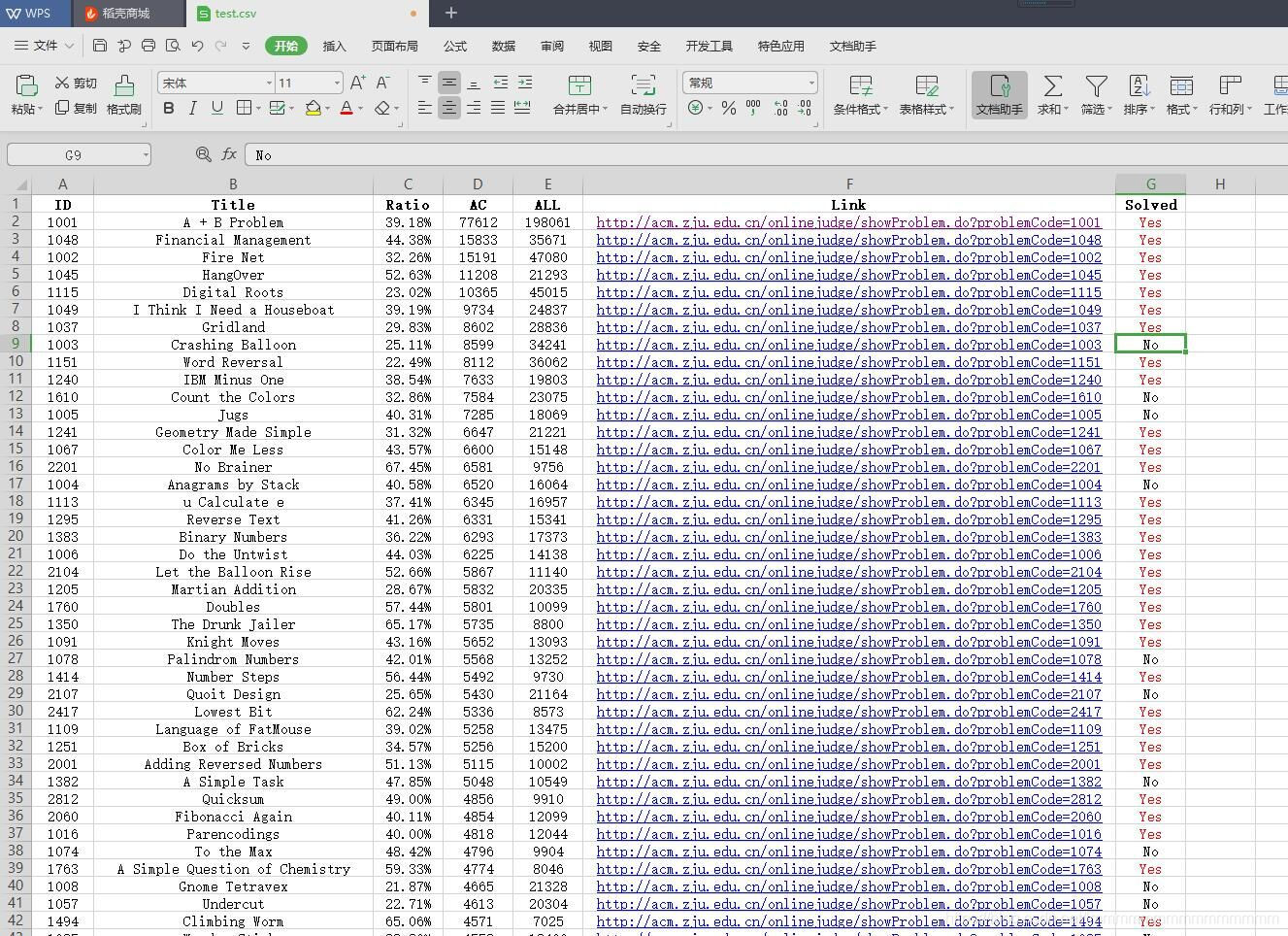Click the Undo arrow

[x=197, y=45]
